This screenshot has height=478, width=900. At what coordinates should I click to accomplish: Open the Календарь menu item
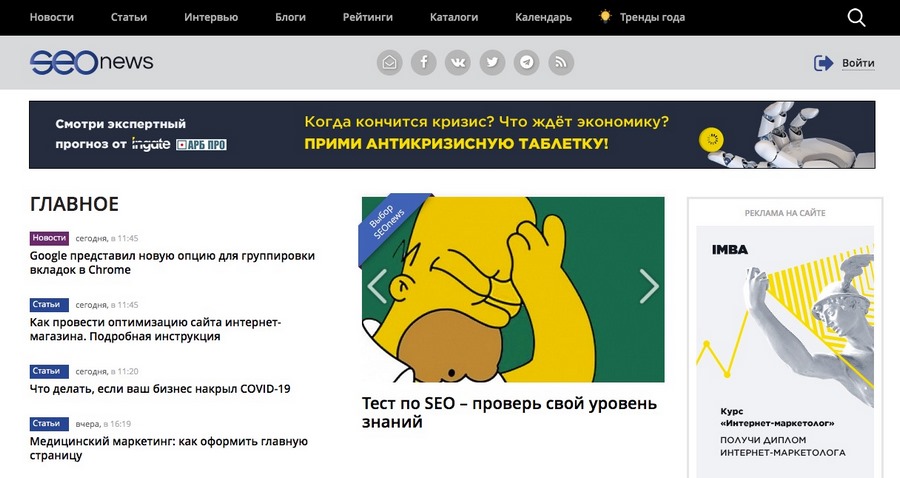point(543,17)
